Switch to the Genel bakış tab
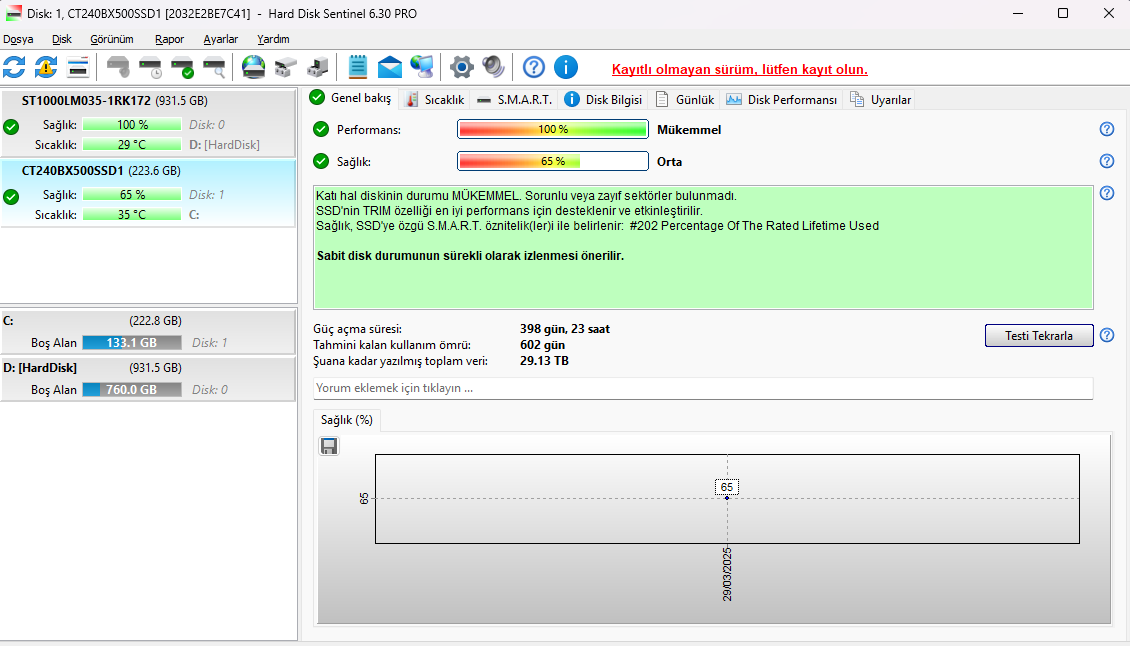The height and width of the screenshot is (646, 1130). (351, 98)
